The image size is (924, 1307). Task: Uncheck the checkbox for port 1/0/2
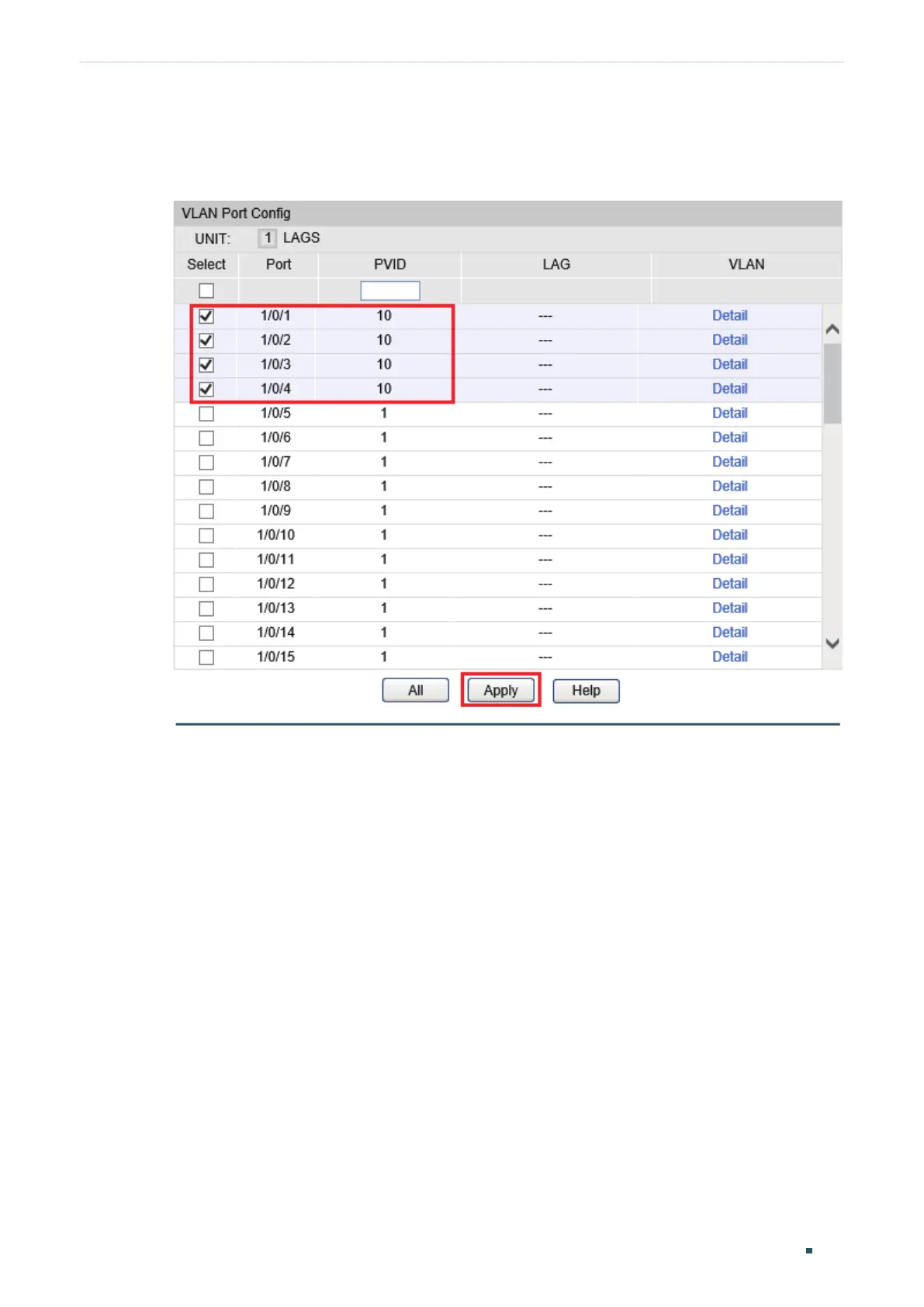[206, 340]
